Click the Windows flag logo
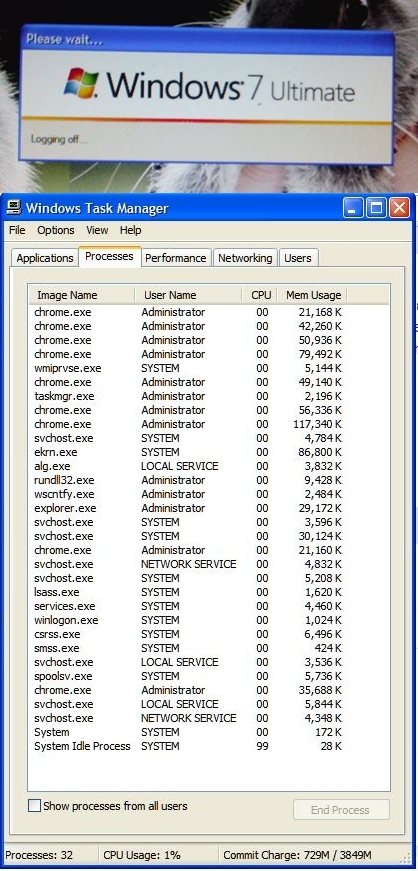Viewport: 418px width, 871px height. coord(82,84)
